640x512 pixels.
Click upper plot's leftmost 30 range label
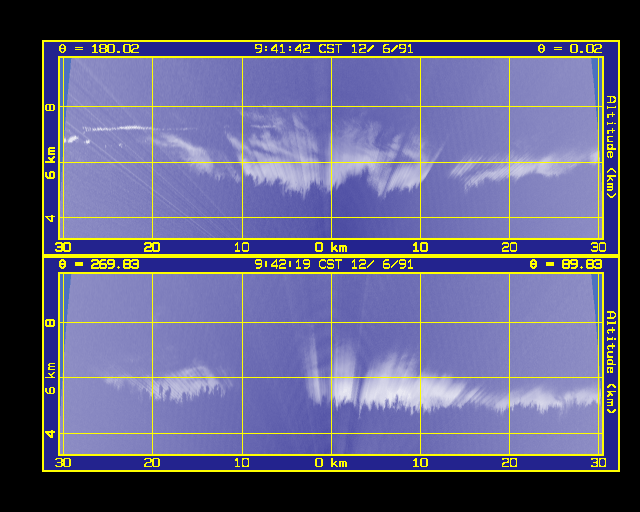click(63, 247)
